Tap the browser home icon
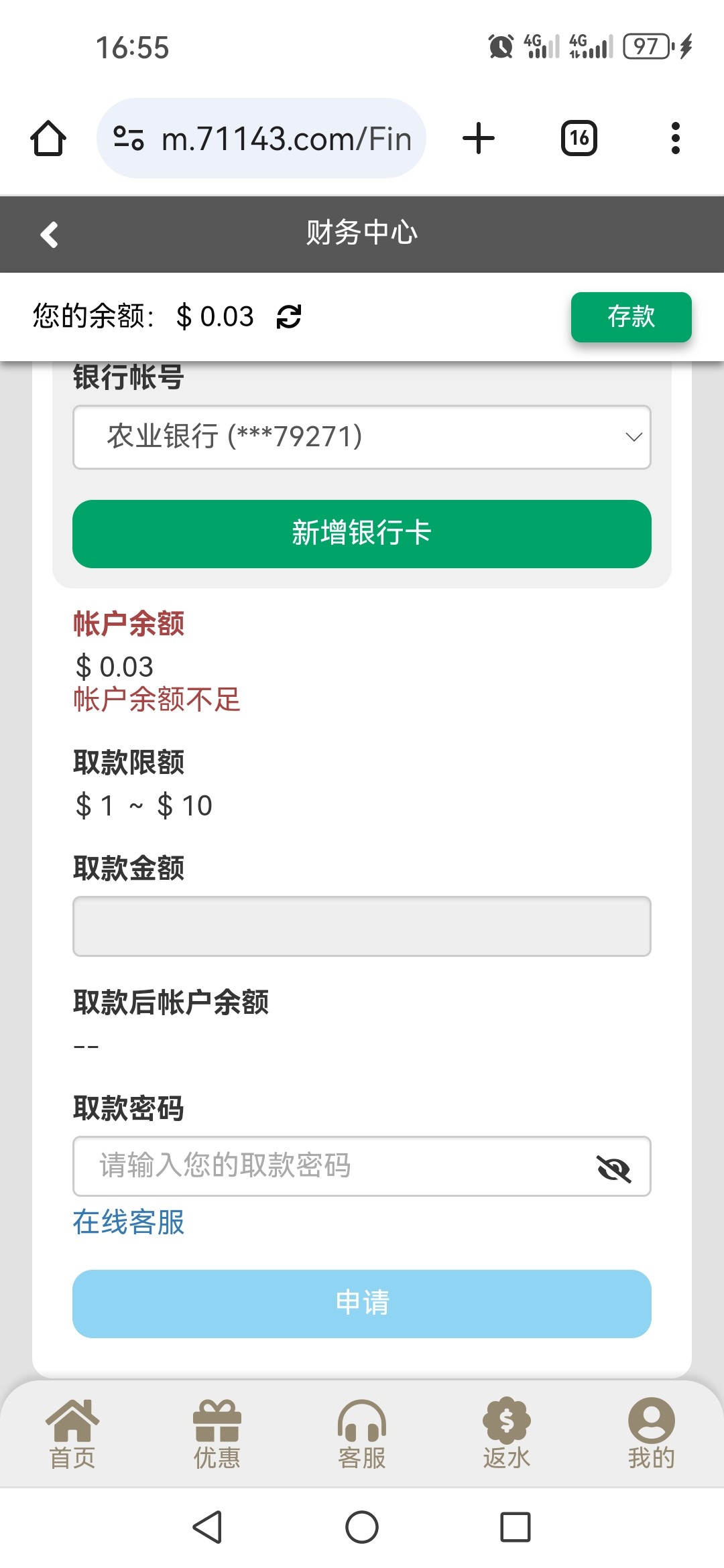Viewport: 724px width, 1568px height. [48, 139]
